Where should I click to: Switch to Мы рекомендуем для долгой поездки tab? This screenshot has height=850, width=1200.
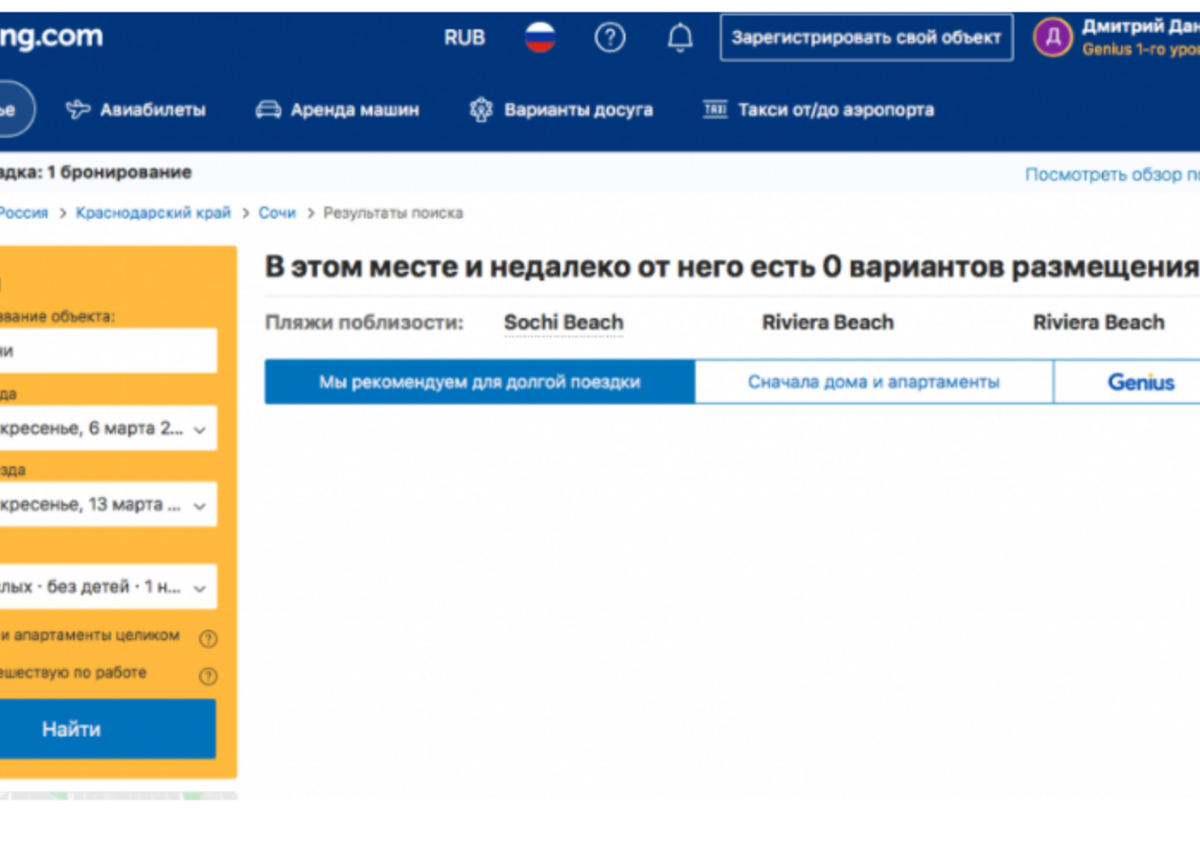click(x=480, y=382)
